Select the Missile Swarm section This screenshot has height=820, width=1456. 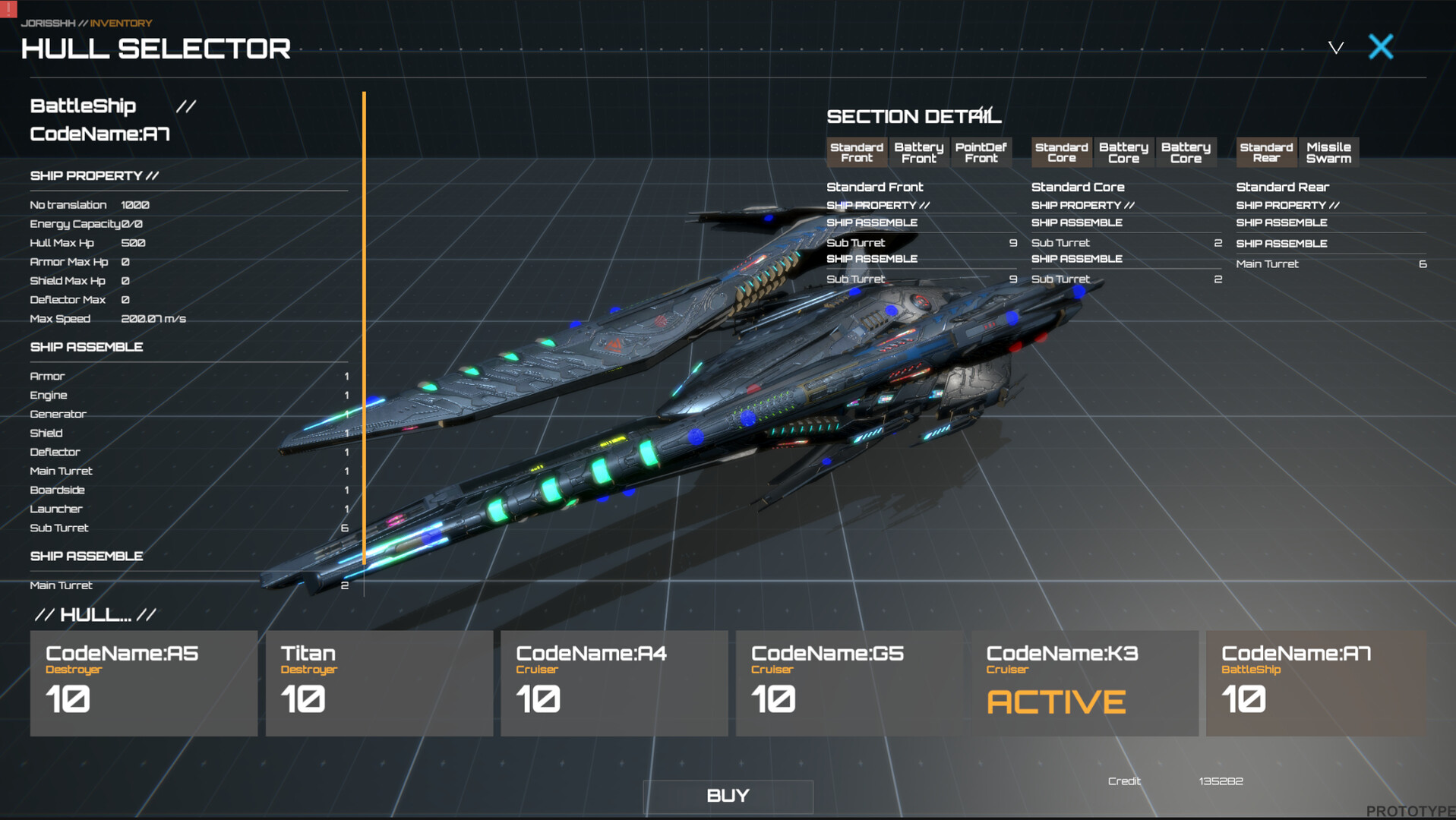[x=1328, y=151]
